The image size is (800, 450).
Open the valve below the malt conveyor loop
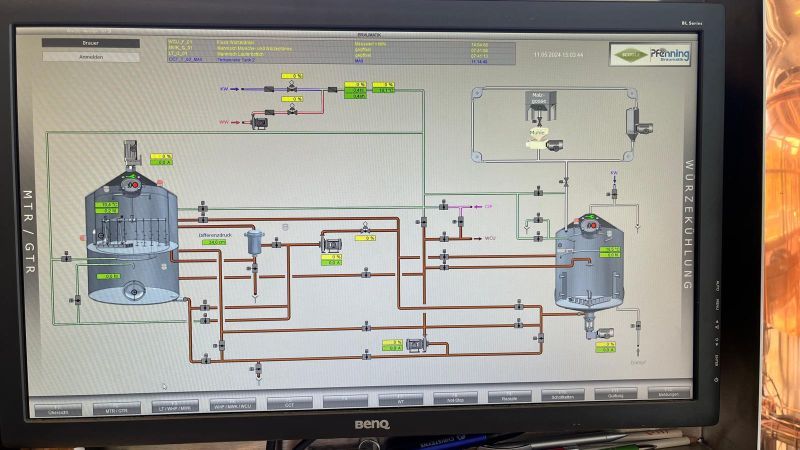[565, 181]
